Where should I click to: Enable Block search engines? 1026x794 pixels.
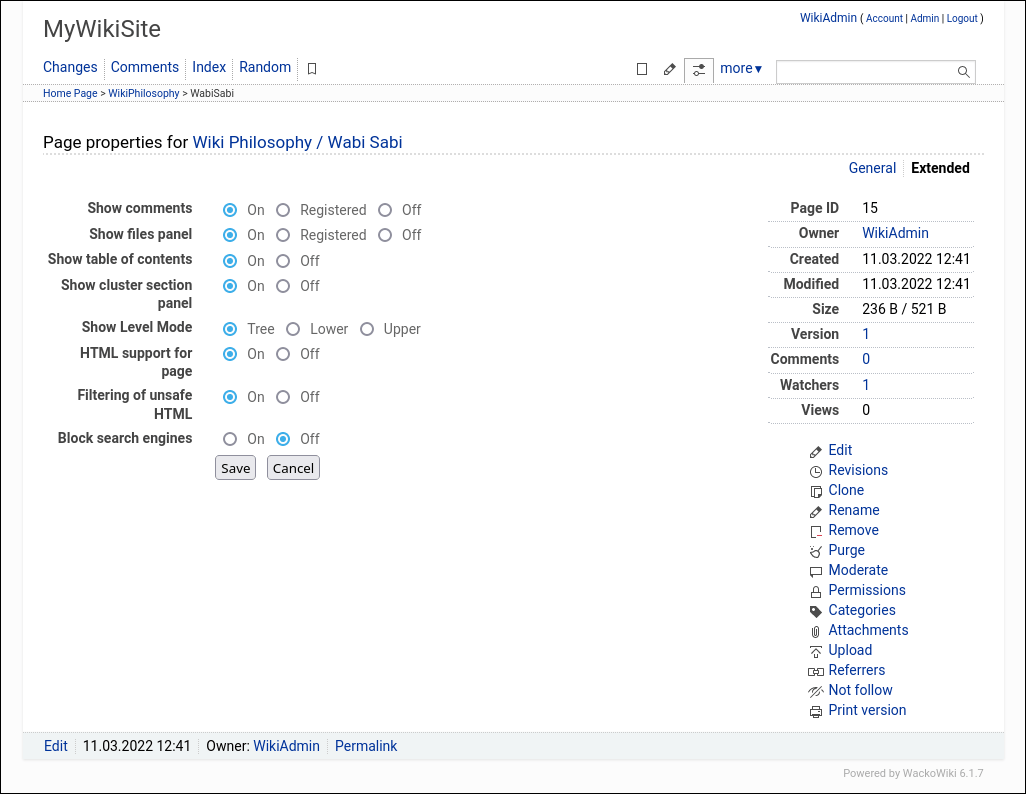pyautogui.click(x=230, y=438)
